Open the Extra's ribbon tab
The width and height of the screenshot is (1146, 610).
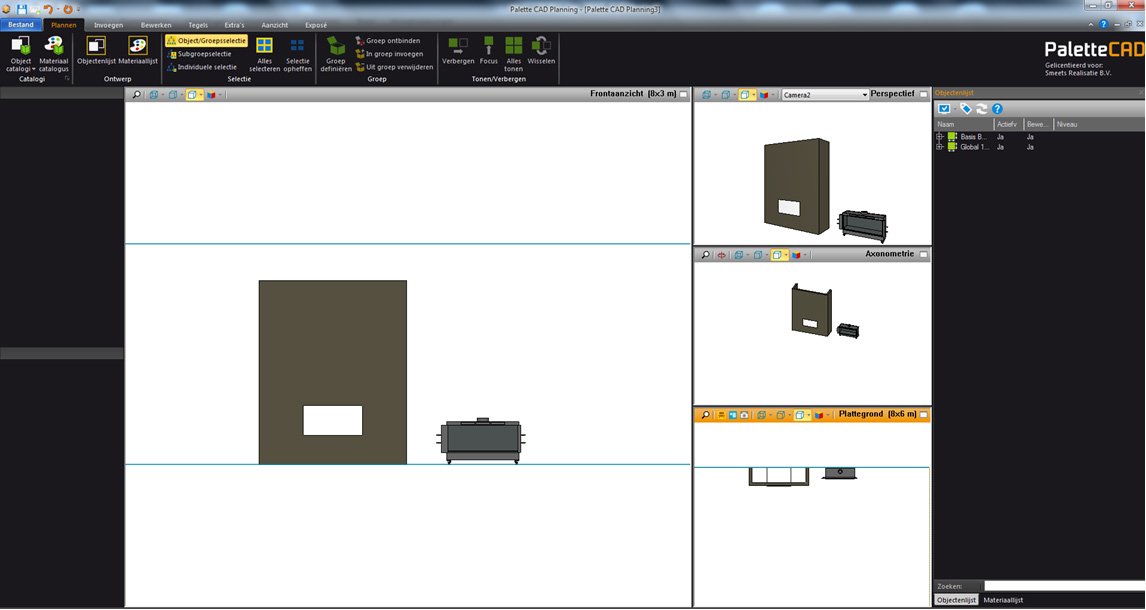click(x=234, y=25)
